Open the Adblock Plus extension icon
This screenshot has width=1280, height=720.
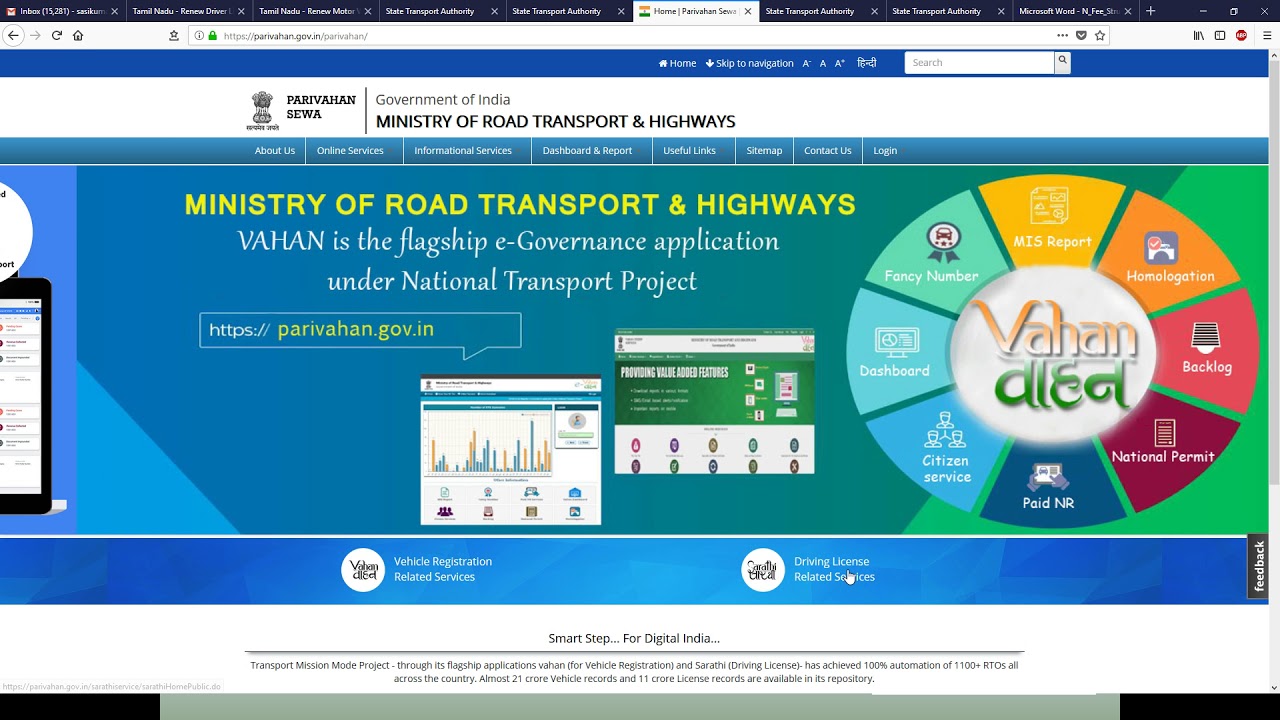tap(1241, 35)
